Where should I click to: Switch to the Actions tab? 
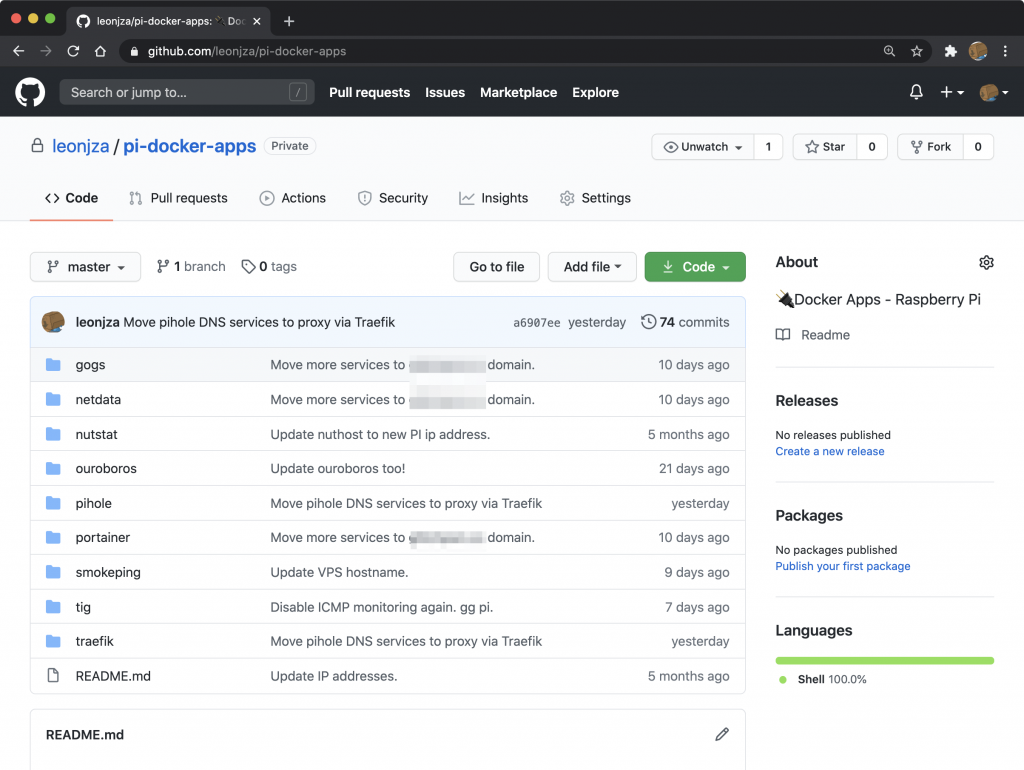[x=293, y=198]
